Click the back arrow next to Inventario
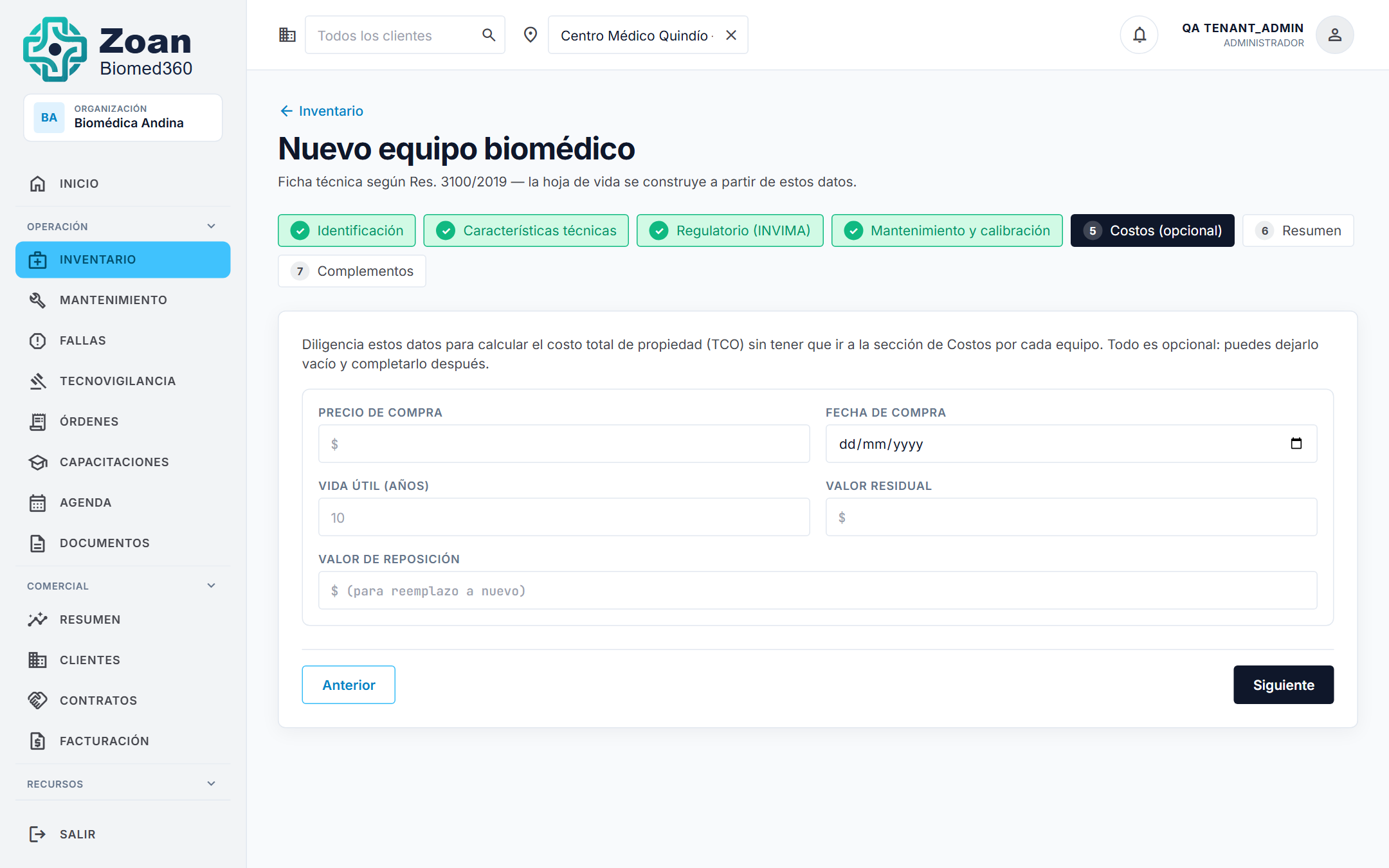The width and height of the screenshot is (1389, 868). click(x=286, y=111)
